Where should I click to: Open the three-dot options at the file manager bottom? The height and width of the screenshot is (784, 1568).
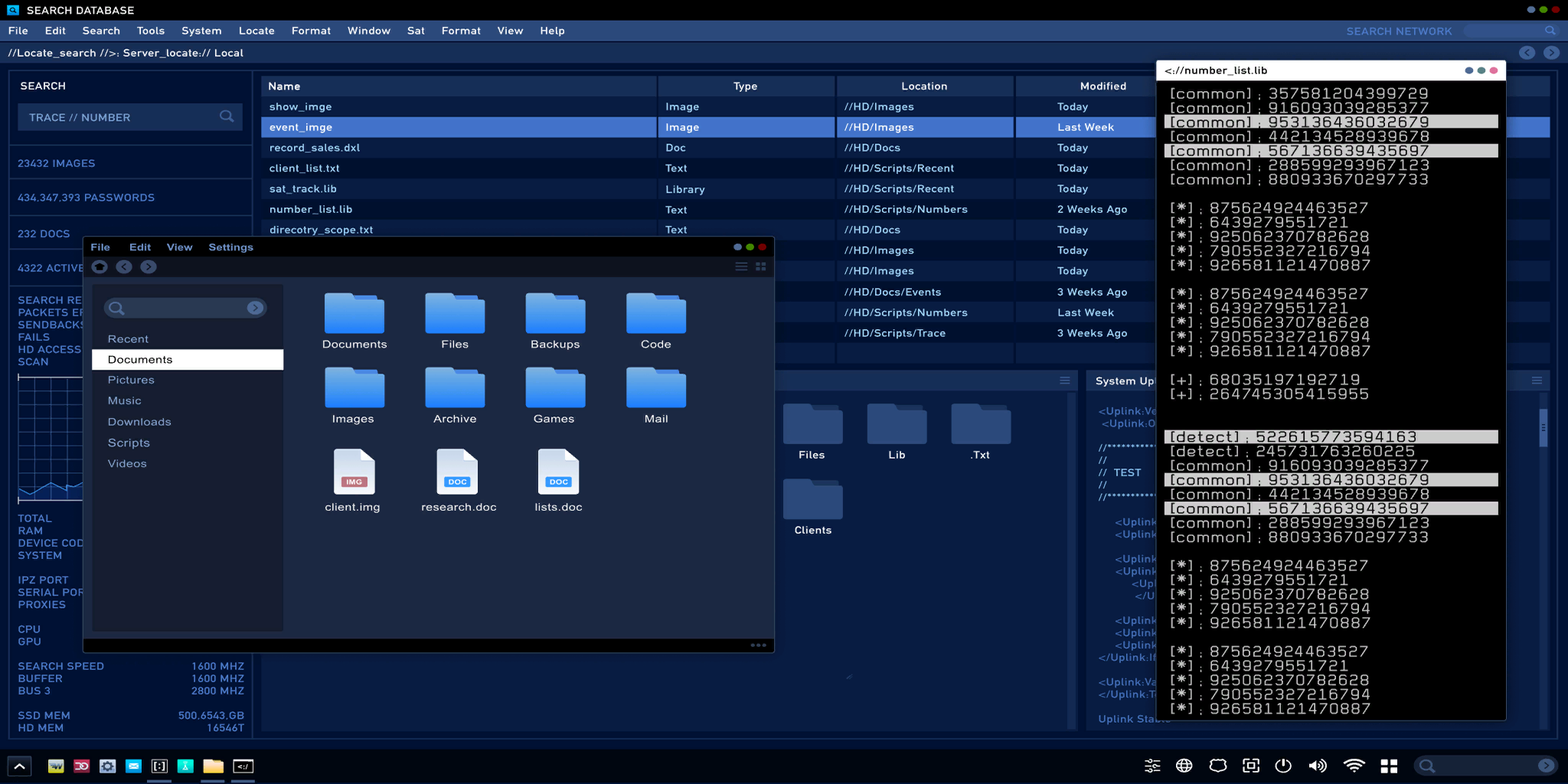tap(758, 645)
